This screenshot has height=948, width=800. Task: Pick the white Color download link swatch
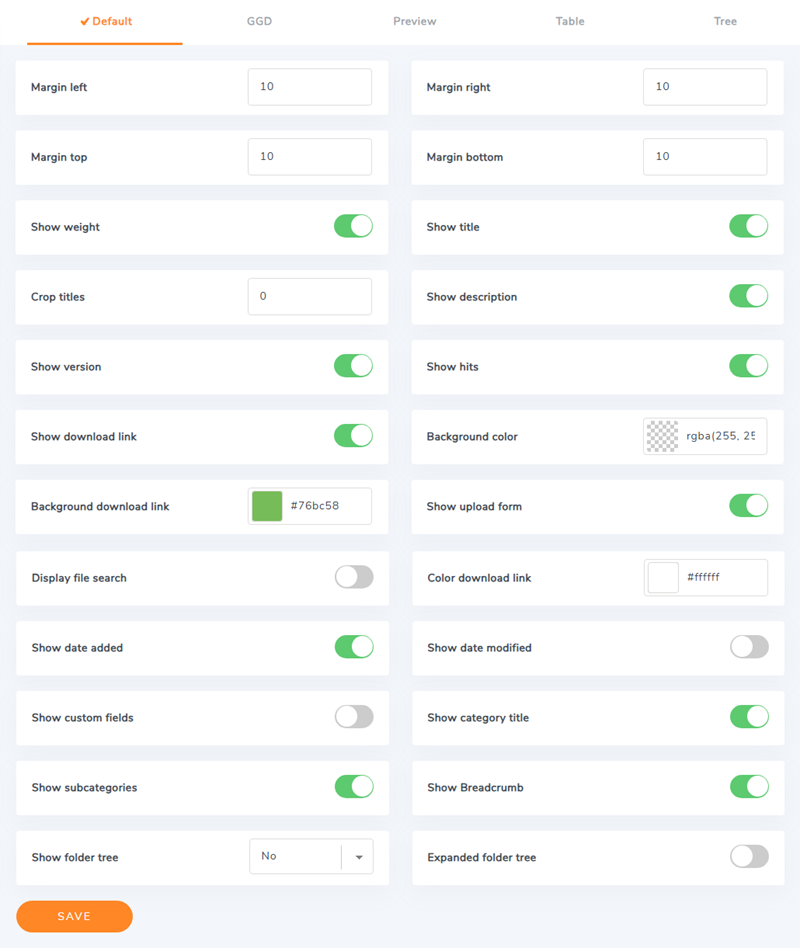pyautogui.click(x=663, y=577)
